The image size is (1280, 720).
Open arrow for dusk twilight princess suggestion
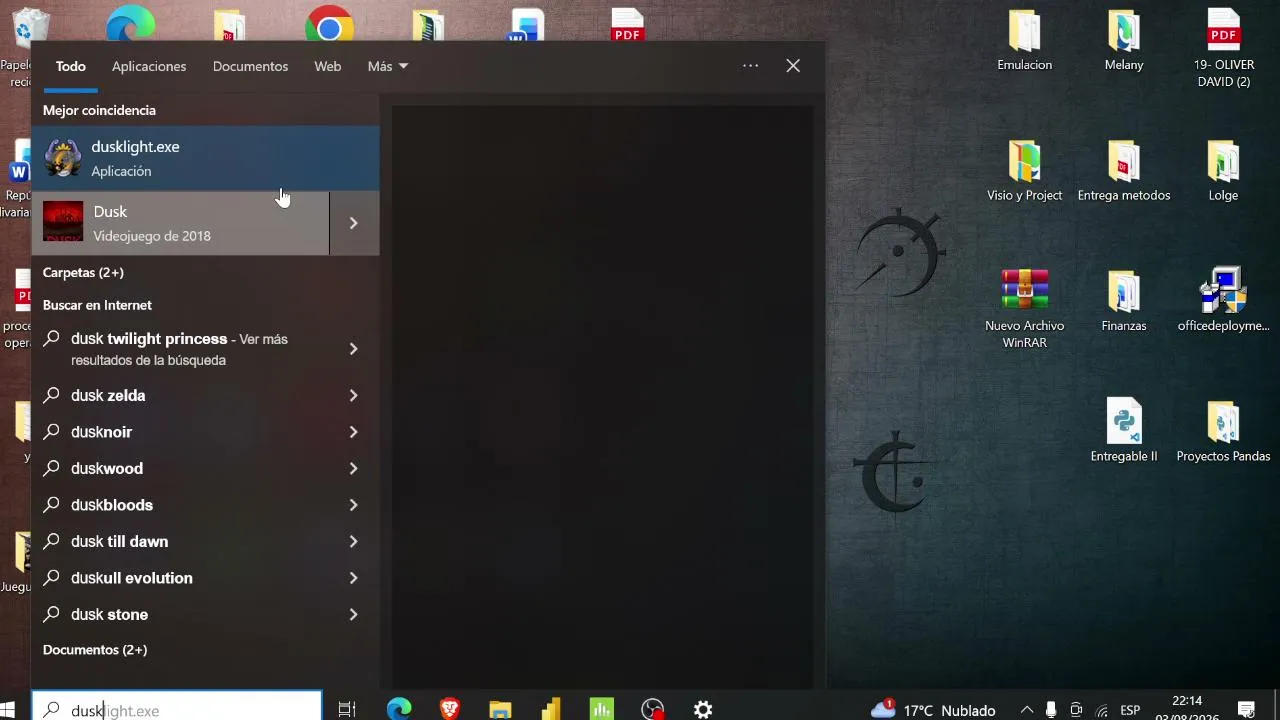354,349
